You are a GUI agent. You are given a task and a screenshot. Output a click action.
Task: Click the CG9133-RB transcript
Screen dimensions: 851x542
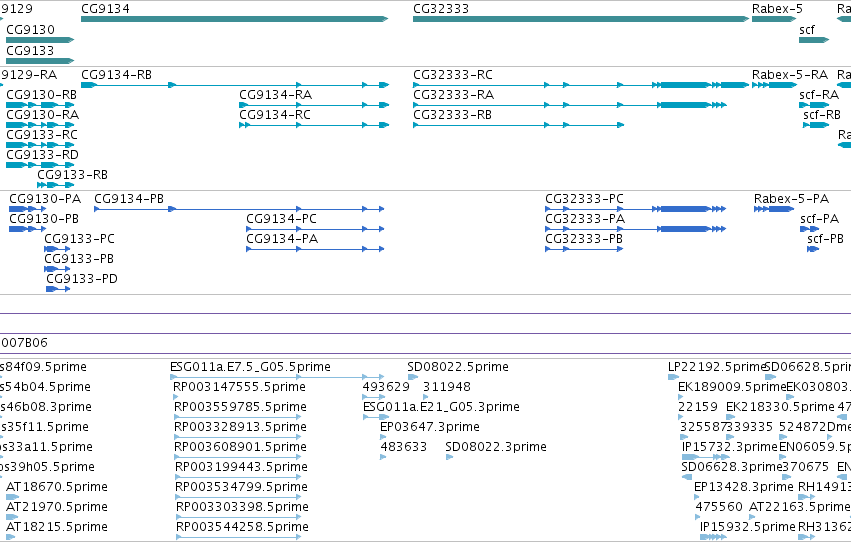coord(55,185)
